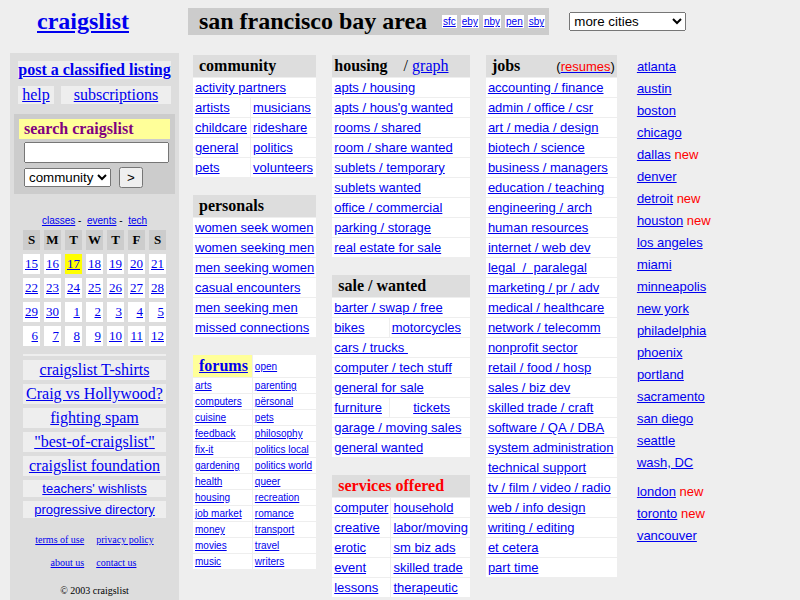Open craigslist foundation link
800x600 pixels.
click(94, 466)
